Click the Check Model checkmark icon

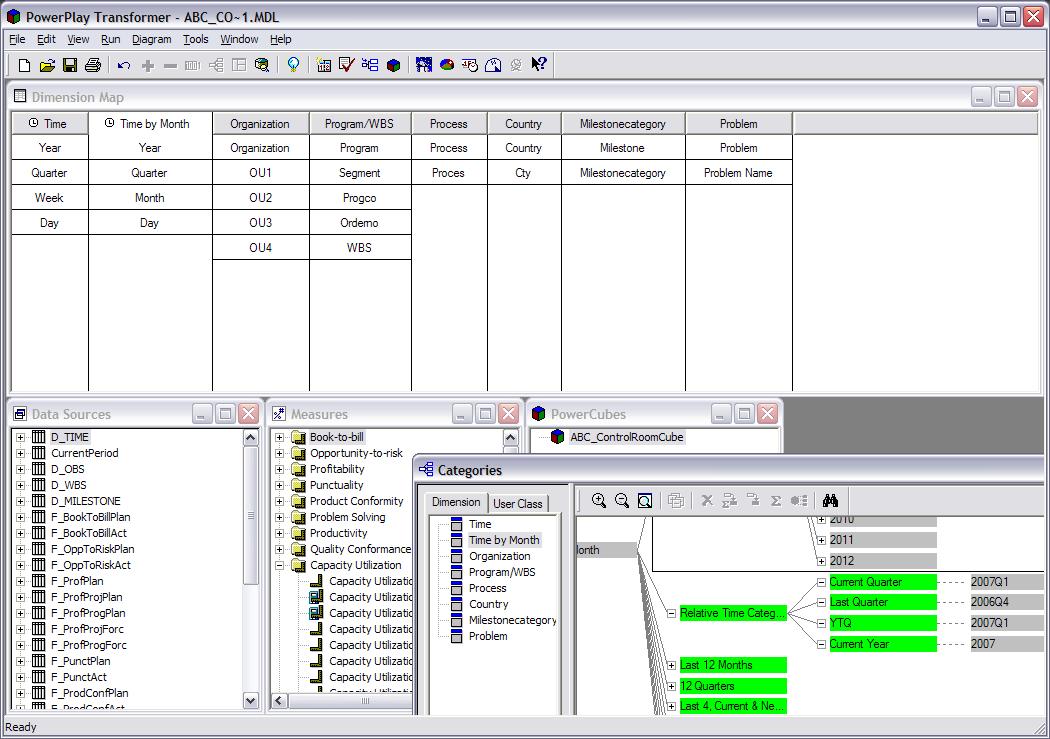coord(347,65)
